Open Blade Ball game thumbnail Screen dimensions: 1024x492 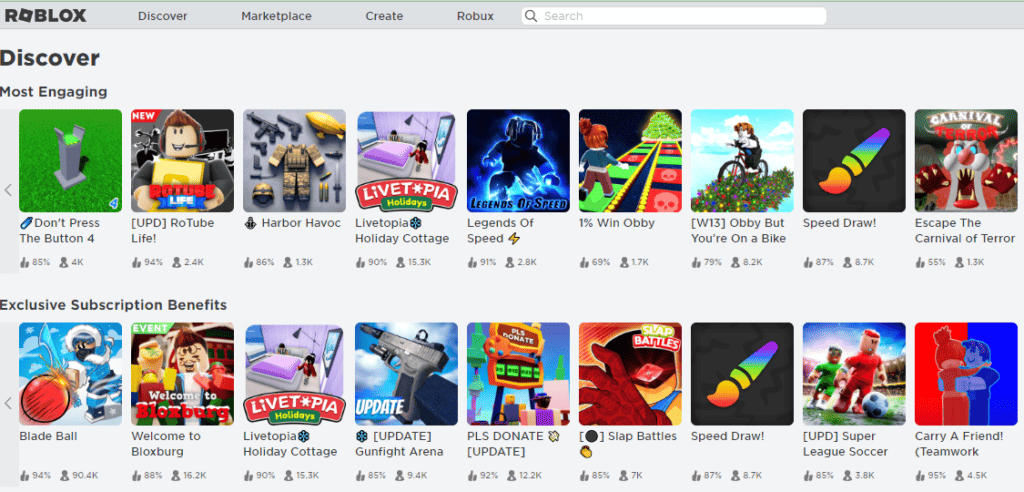click(x=71, y=374)
